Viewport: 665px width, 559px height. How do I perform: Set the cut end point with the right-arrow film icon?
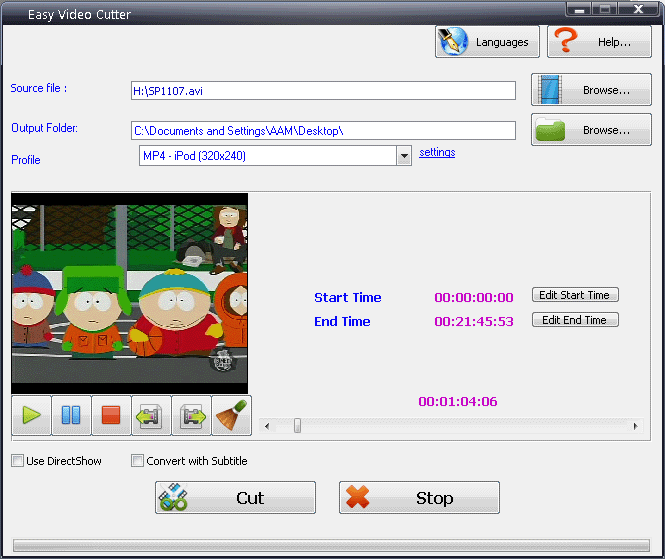(x=191, y=415)
